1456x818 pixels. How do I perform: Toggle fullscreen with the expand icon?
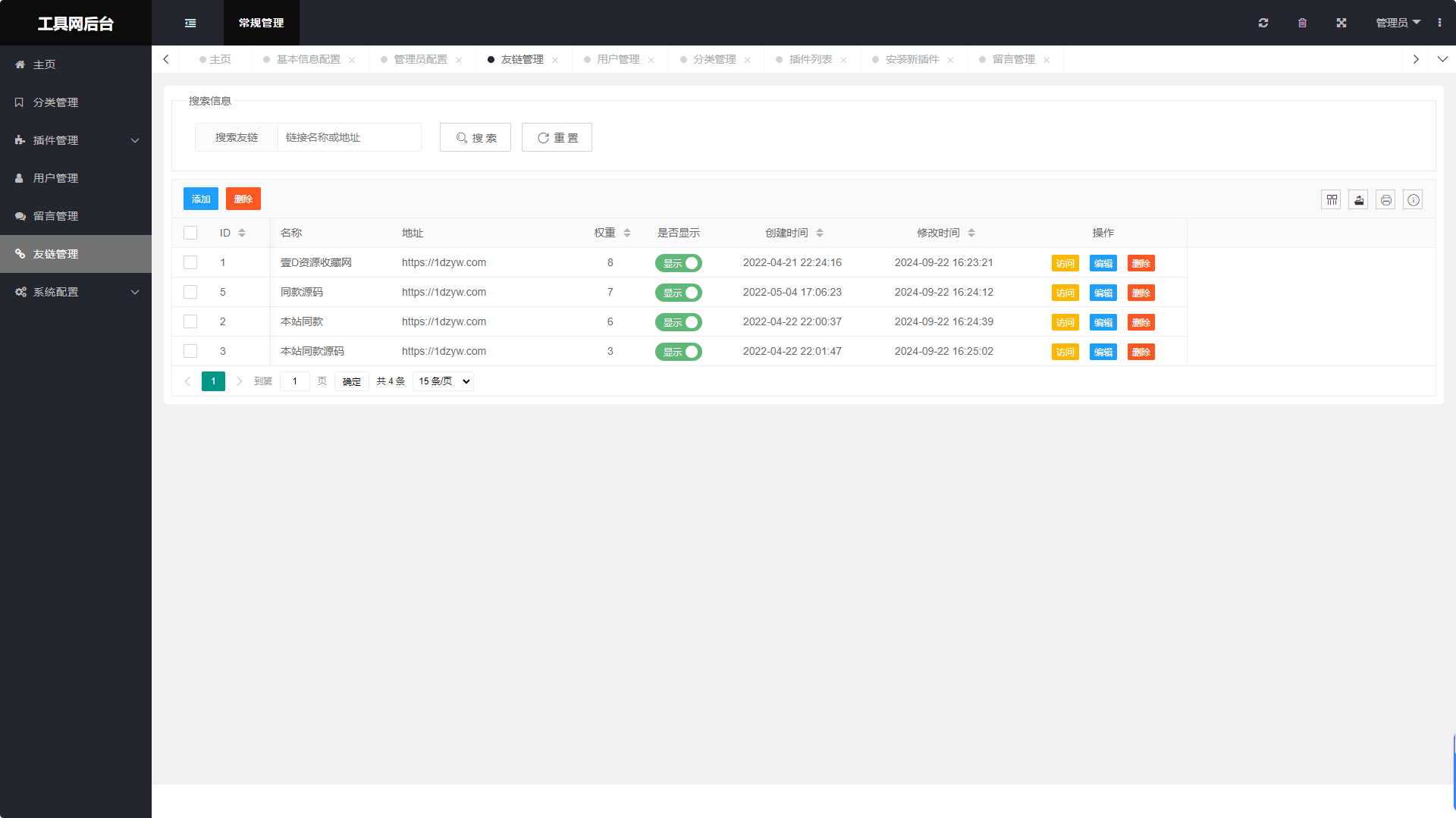coord(1341,23)
